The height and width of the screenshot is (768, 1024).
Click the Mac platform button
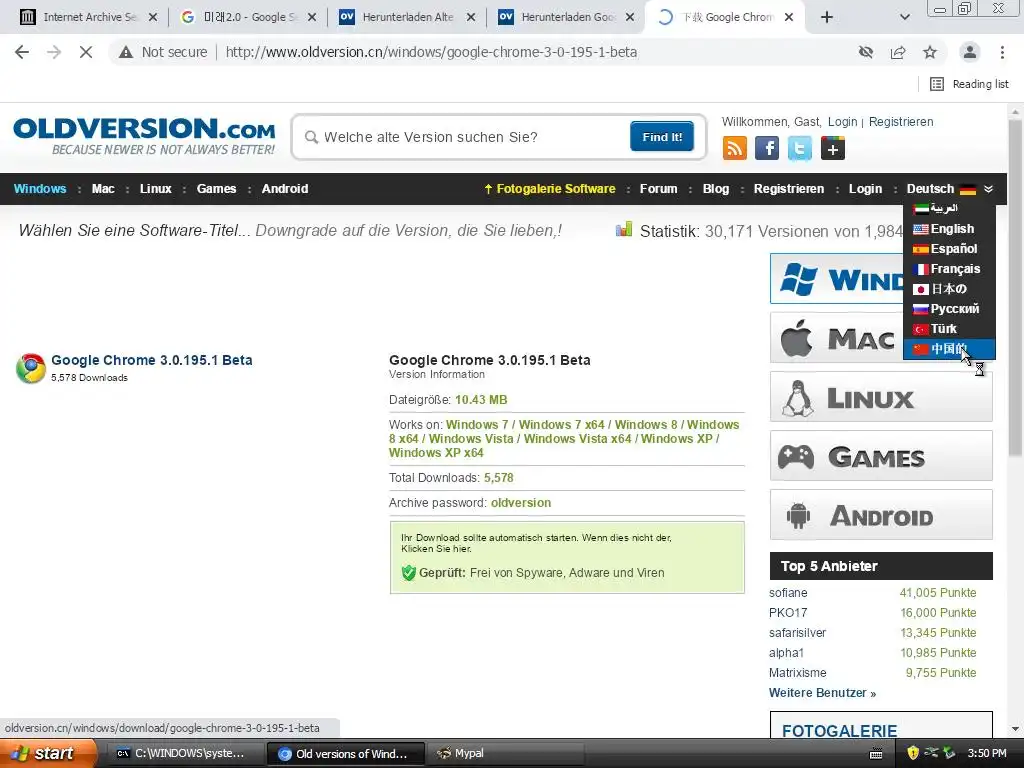point(837,338)
